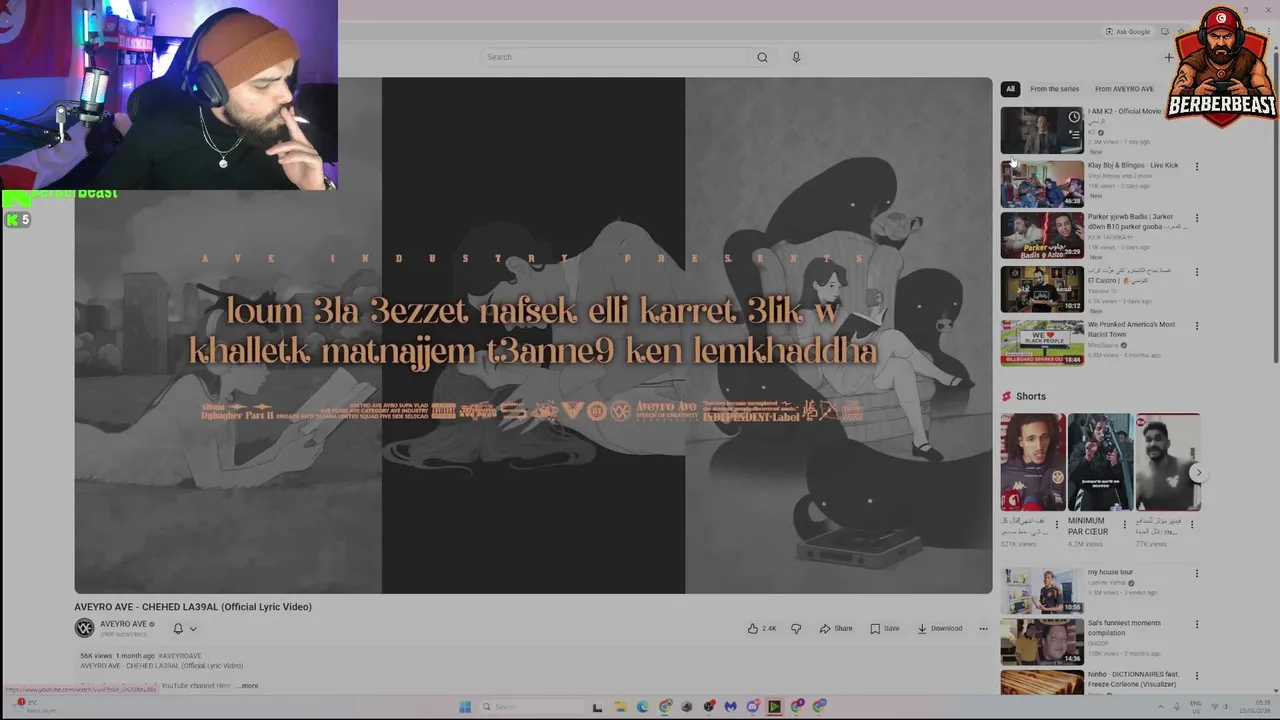Expand the description with ...more
Image resolution: width=1280 pixels, height=720 pixels.
[x=248, y=685]
